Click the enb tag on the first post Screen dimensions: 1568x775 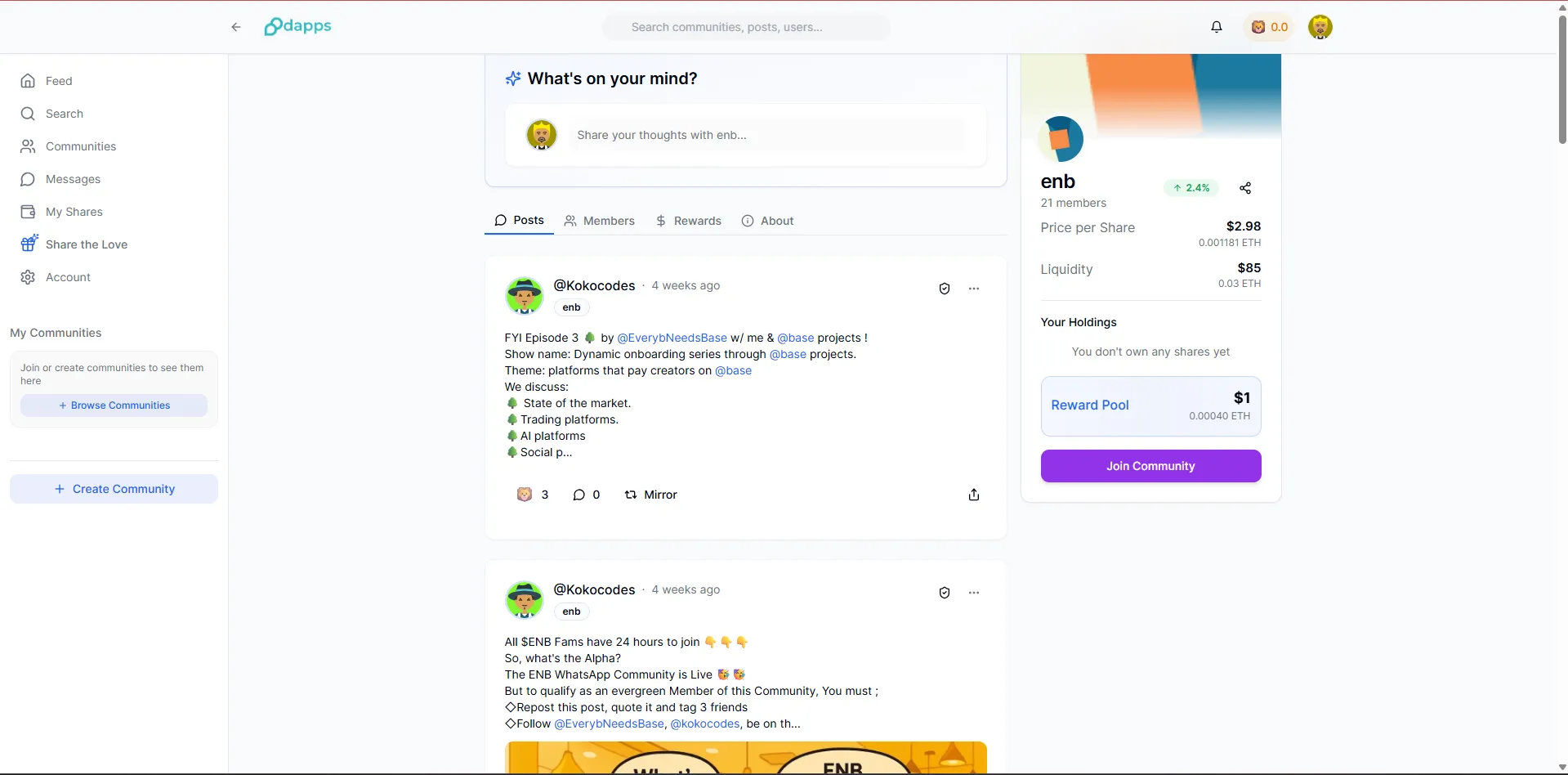coord(571,307)
